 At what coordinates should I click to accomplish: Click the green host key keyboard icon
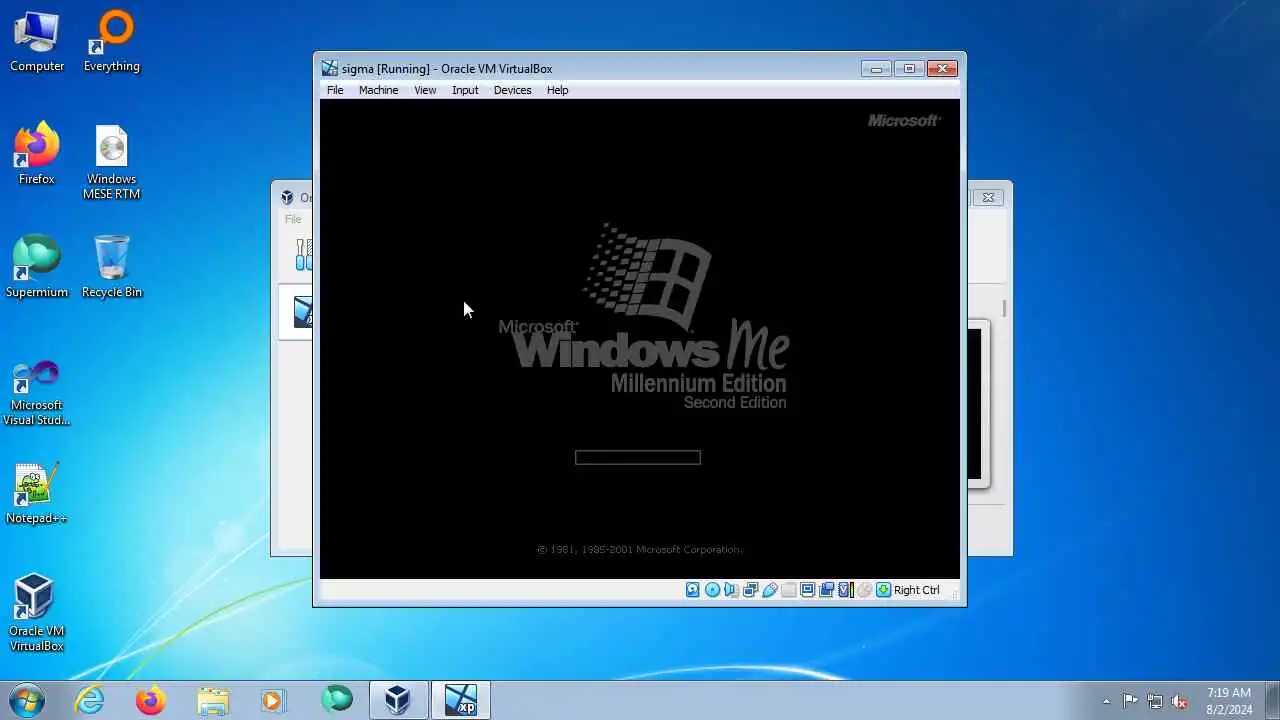[884, 590]
